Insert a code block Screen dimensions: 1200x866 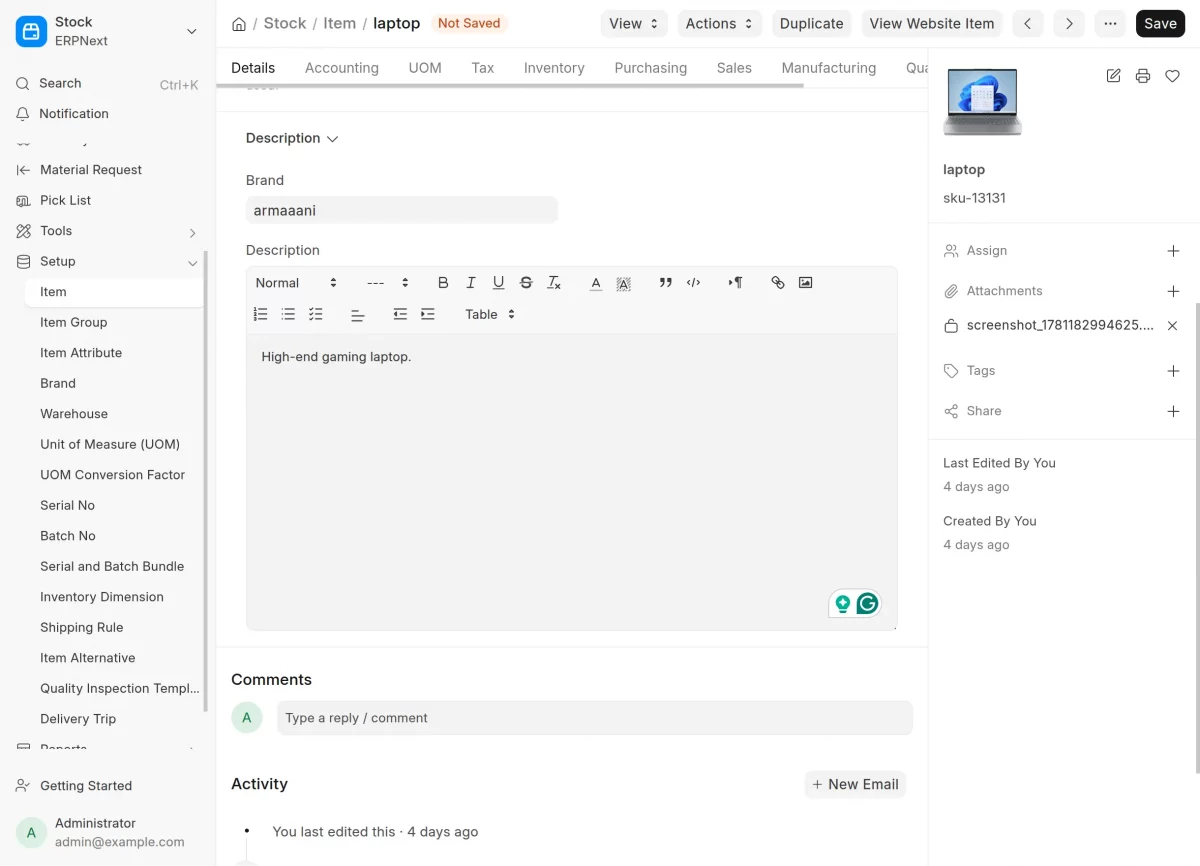click(693, 283)
